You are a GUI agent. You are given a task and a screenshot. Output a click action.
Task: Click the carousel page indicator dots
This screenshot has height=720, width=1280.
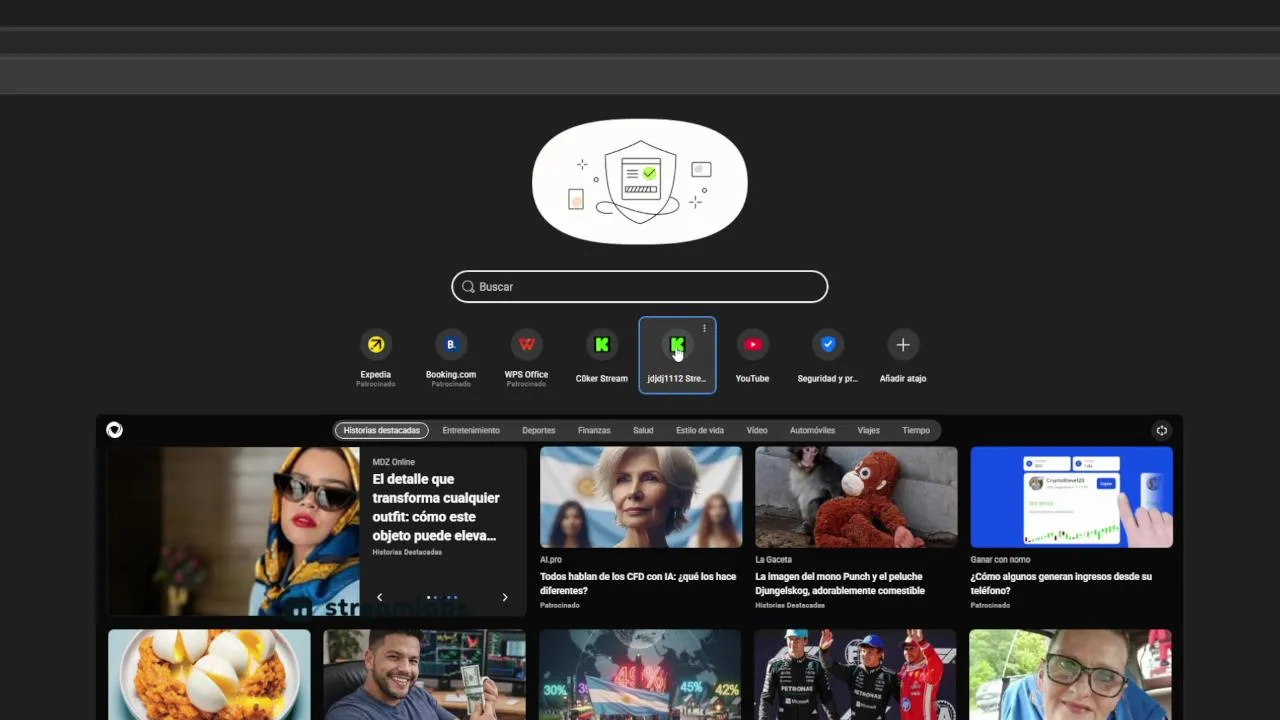click(x=442, y=597)
